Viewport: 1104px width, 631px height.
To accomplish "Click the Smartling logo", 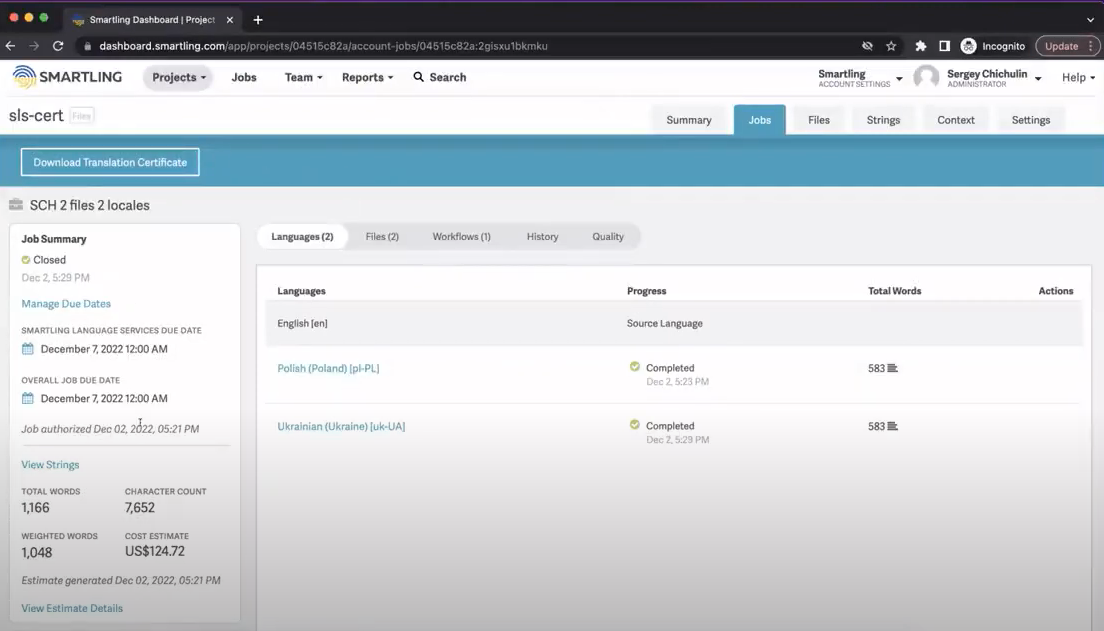I will (x=67, y=77).
